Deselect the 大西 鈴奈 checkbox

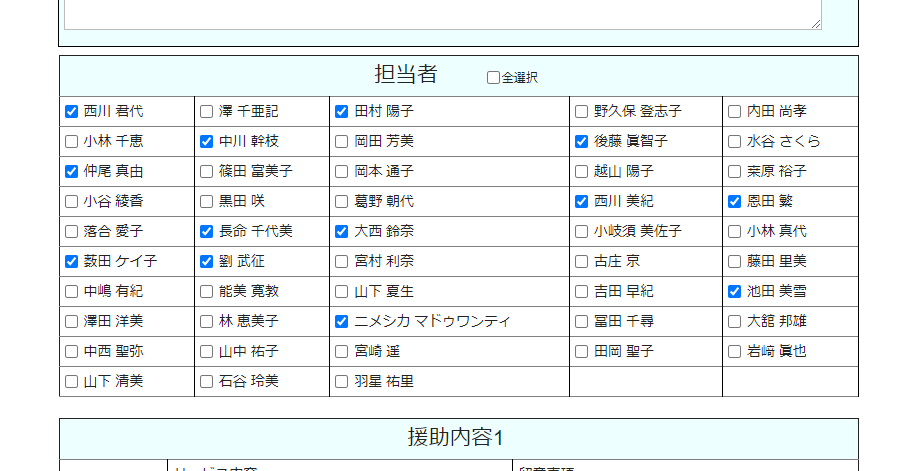[x=341, y=232]
